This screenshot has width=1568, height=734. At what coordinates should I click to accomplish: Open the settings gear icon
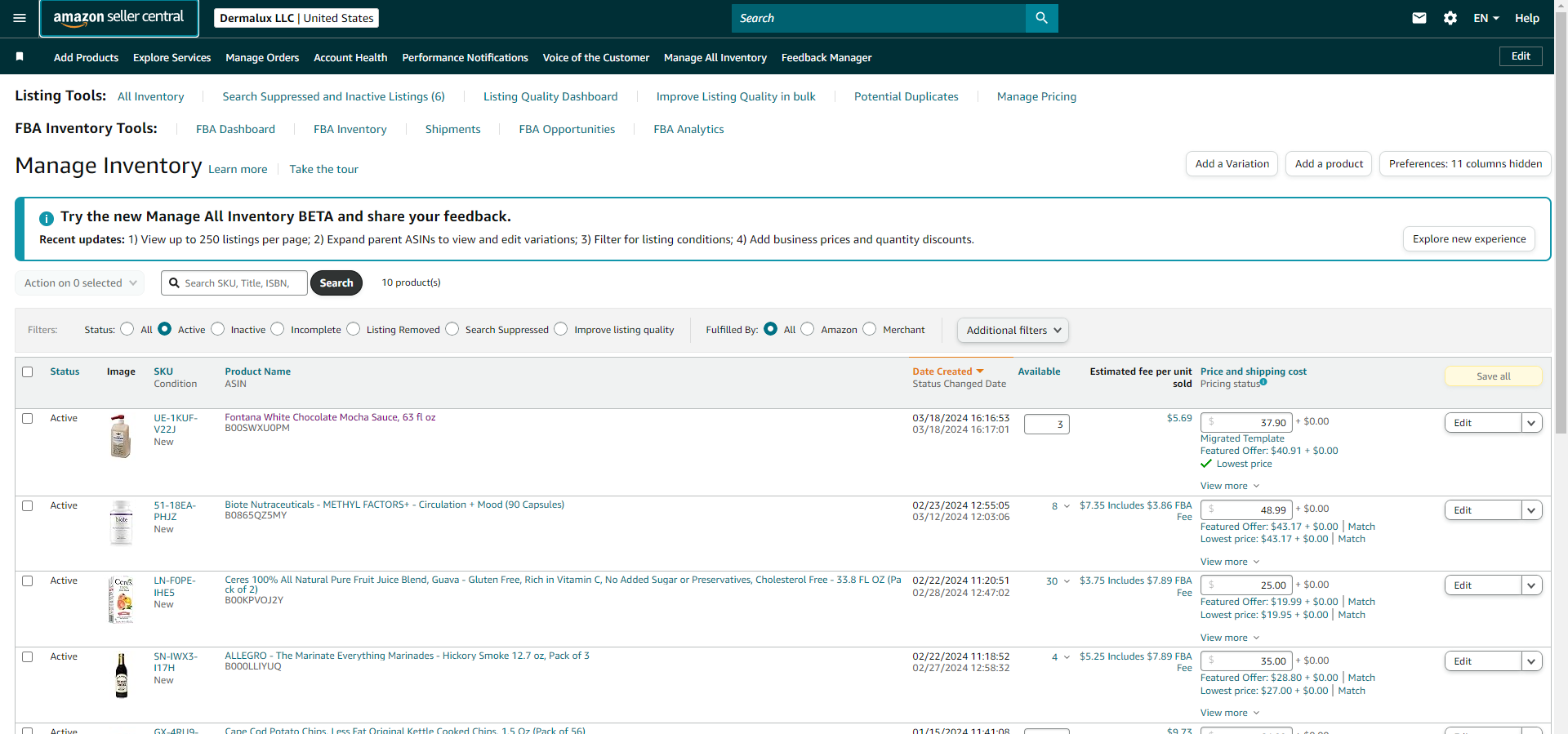pyautogui.click(x=1450, y=18)
